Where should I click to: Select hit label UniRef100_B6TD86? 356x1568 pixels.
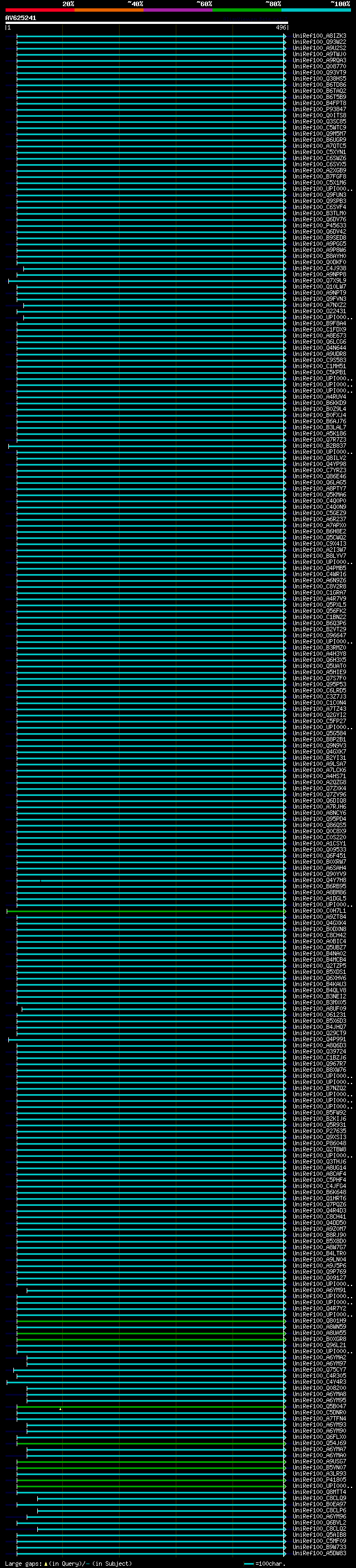(319, 85)
